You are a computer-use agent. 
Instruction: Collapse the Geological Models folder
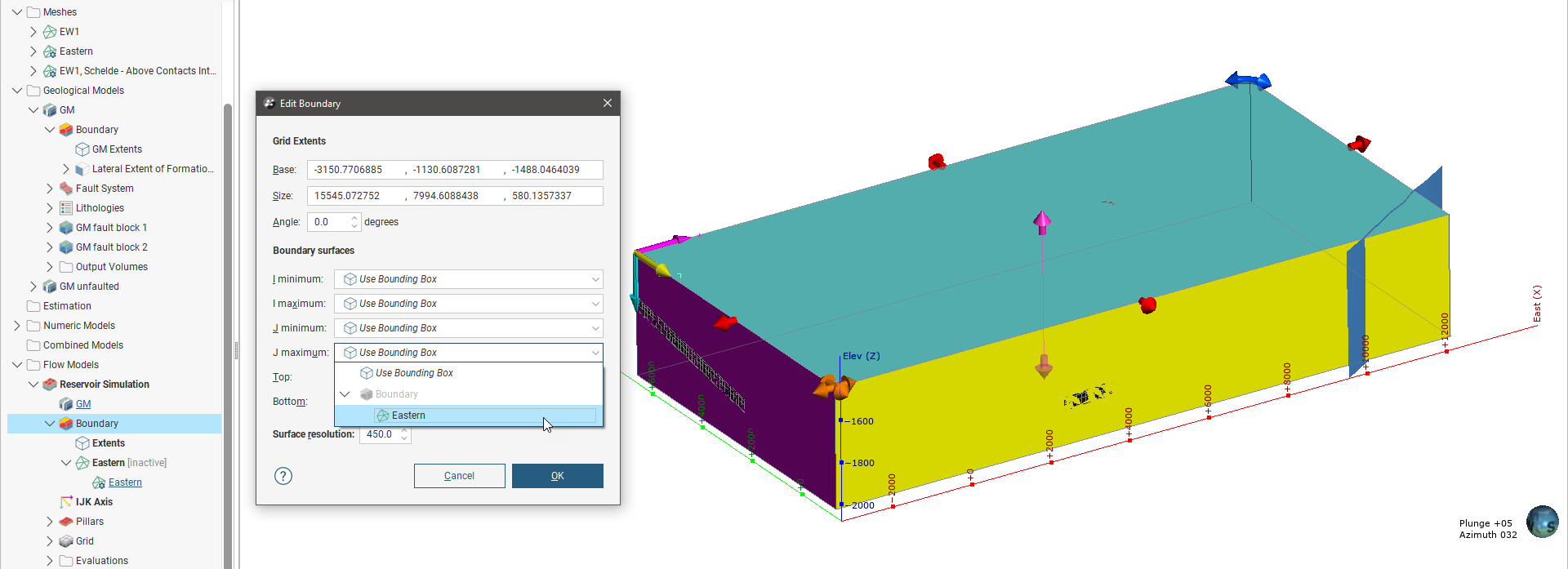(17, 91)
